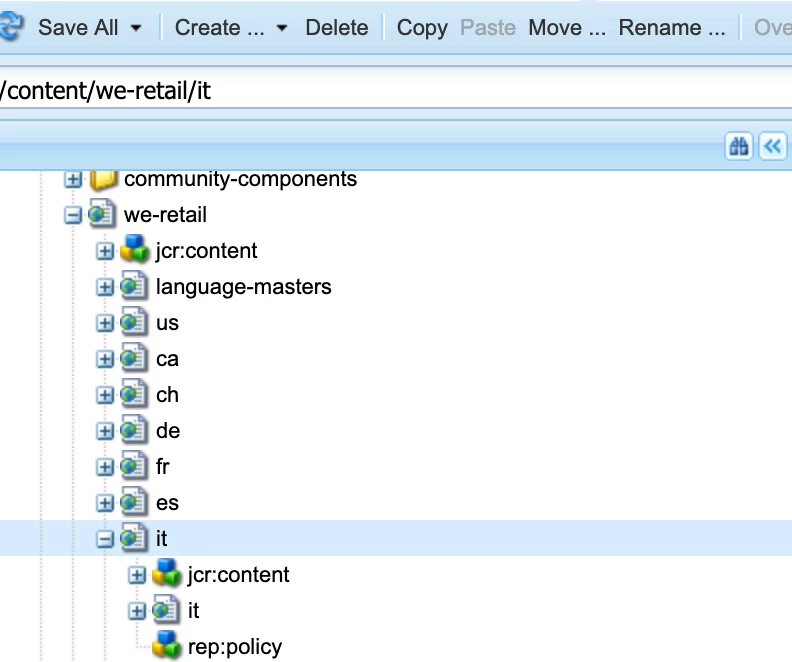Click the community-components folder icon
This screenshot has width=792, height=662.
(104, 180)
